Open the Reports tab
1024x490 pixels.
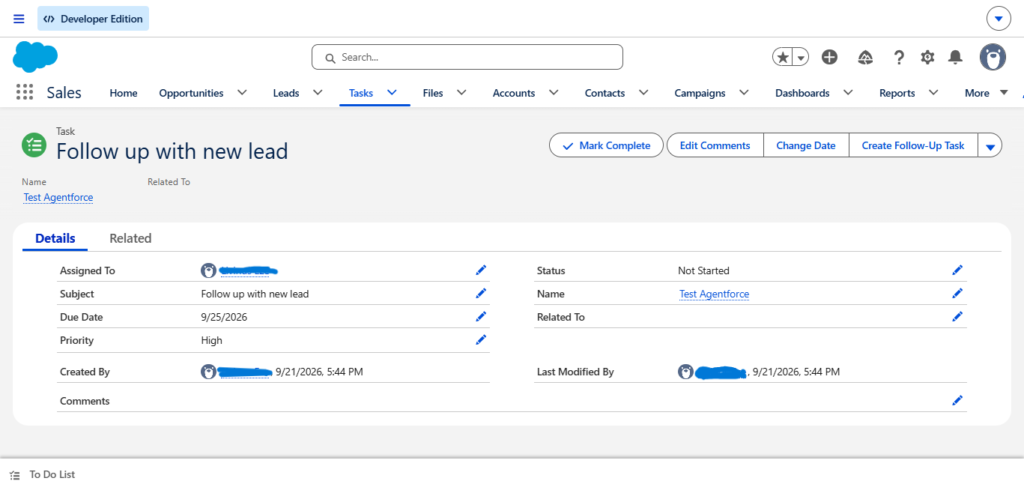(897, 93)
